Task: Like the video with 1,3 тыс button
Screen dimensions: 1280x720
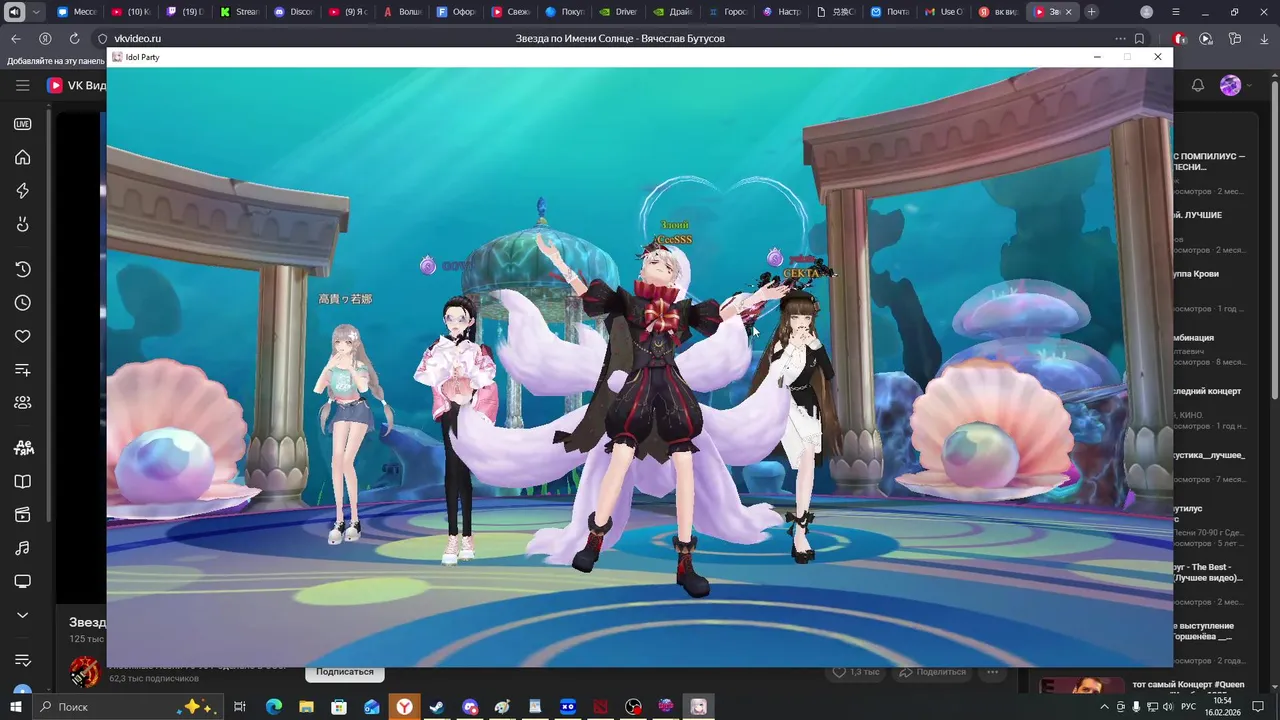Action: [856, 672]
